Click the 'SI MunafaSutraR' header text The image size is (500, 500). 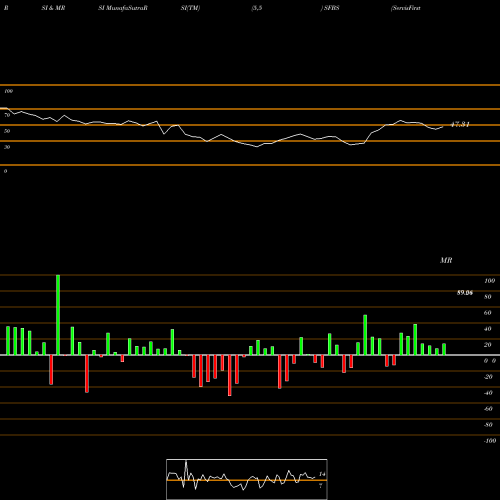123,8
